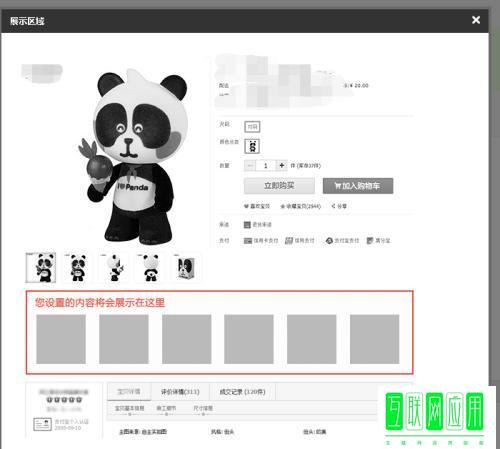The height and width of the screenshot is (449, 500).
Task: Click the first gray placeholder in the red box
Action: point(61,339)
